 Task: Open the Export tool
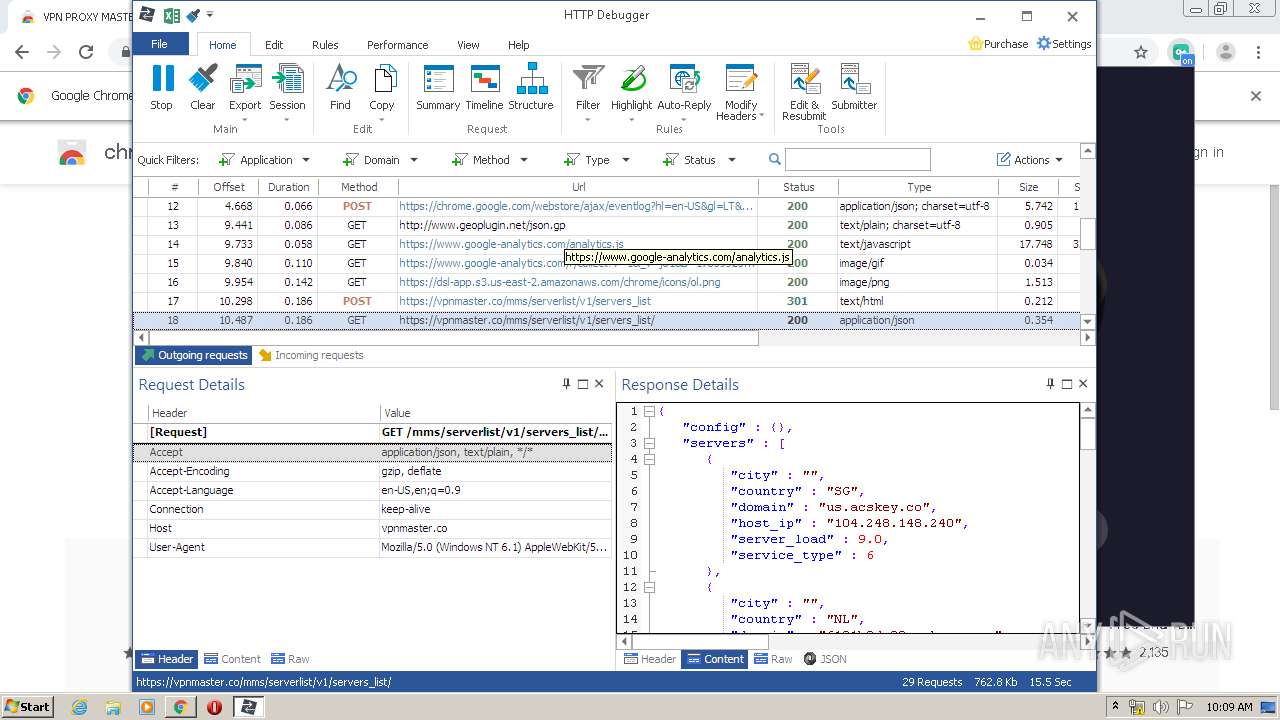point(245,92)
